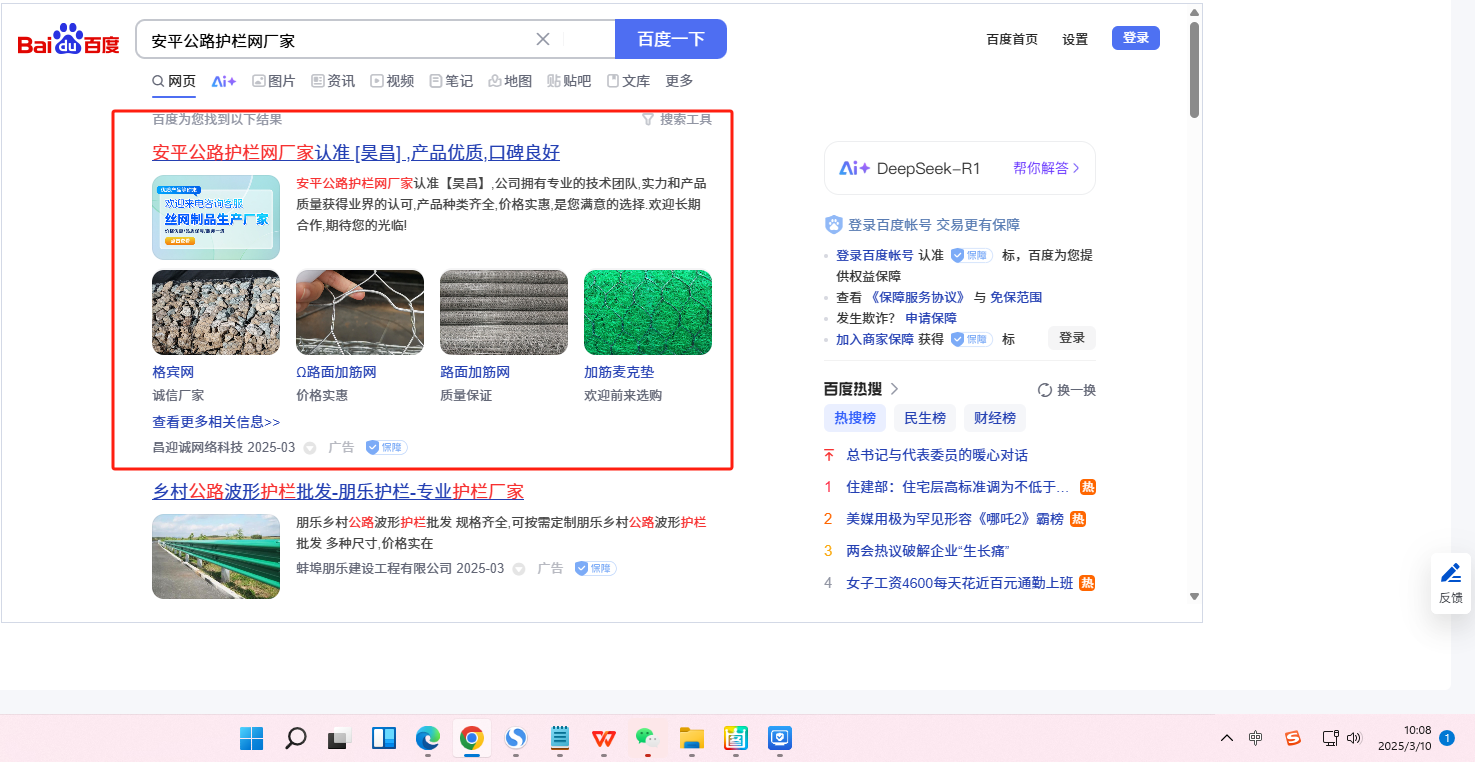Open the 《保障服务协议》 link
1475x762 pixels.
pos(918,297)
